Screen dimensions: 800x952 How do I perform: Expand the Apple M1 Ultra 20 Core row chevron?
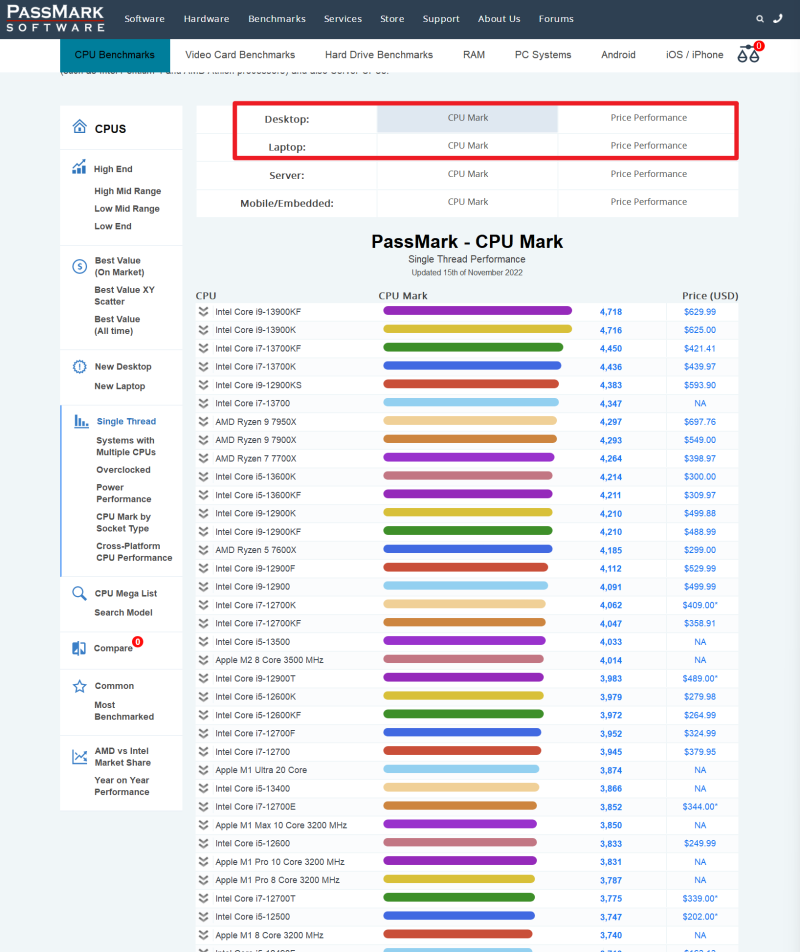pyautogui.click(x=203, y=770)
